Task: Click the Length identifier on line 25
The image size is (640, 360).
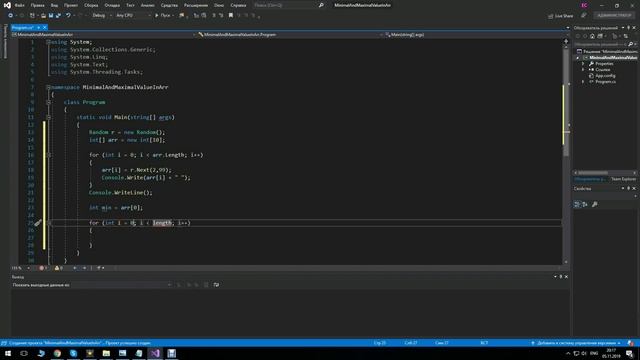Action: (162, 223)
